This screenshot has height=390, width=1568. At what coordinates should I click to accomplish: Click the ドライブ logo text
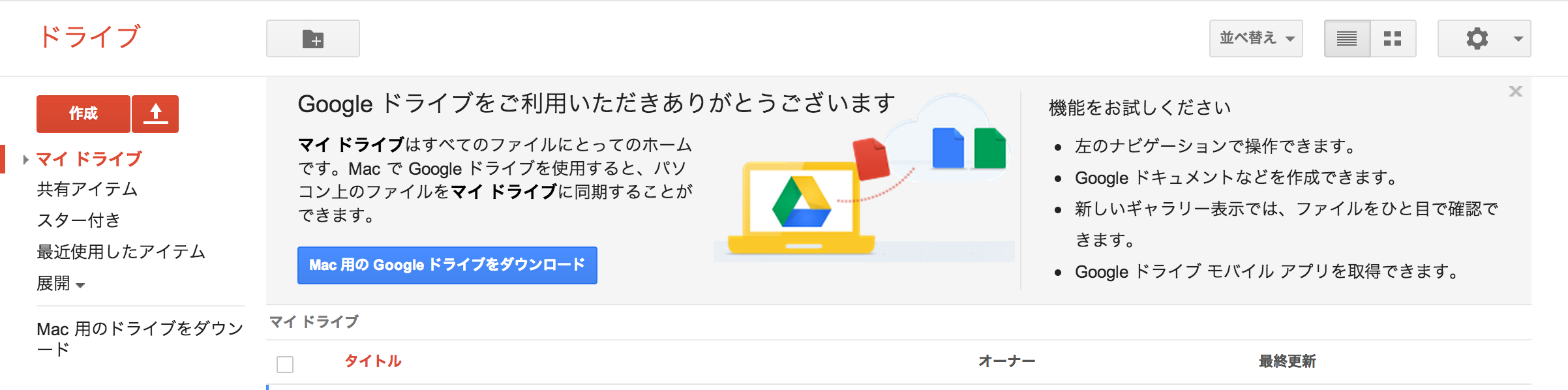coord(89,37)
